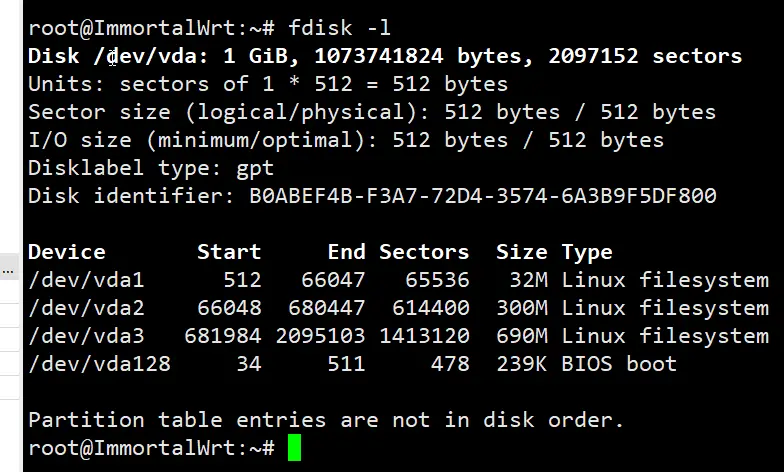This screenshot has width=784, height=472.
Task: Click the End column header
Action: pyautogui.click(x=346, y=252)
